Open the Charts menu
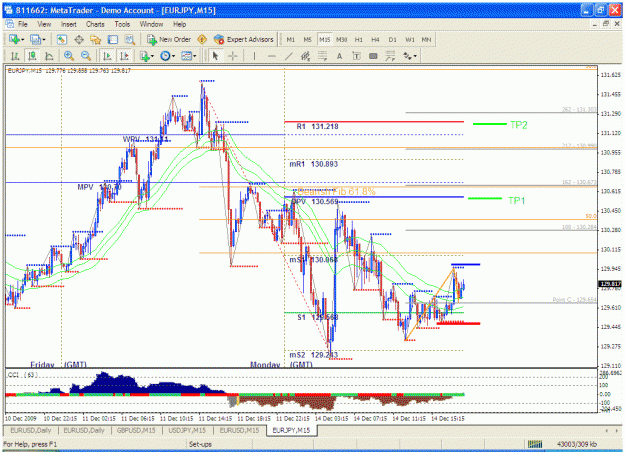The width and height of the screenshot is (625, 452). point(95,24)
